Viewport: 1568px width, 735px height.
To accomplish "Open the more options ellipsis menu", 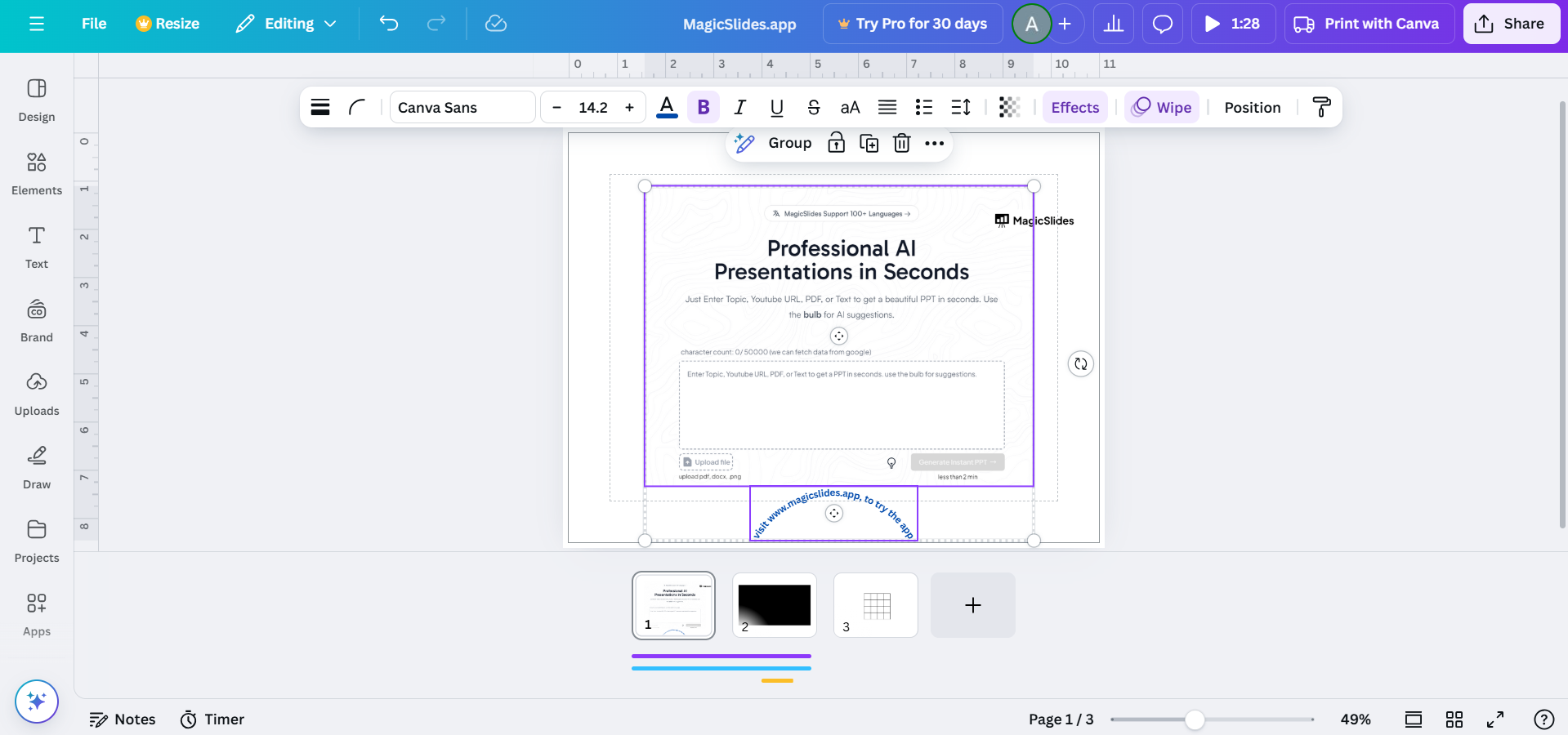I will [x=934, y=143].
